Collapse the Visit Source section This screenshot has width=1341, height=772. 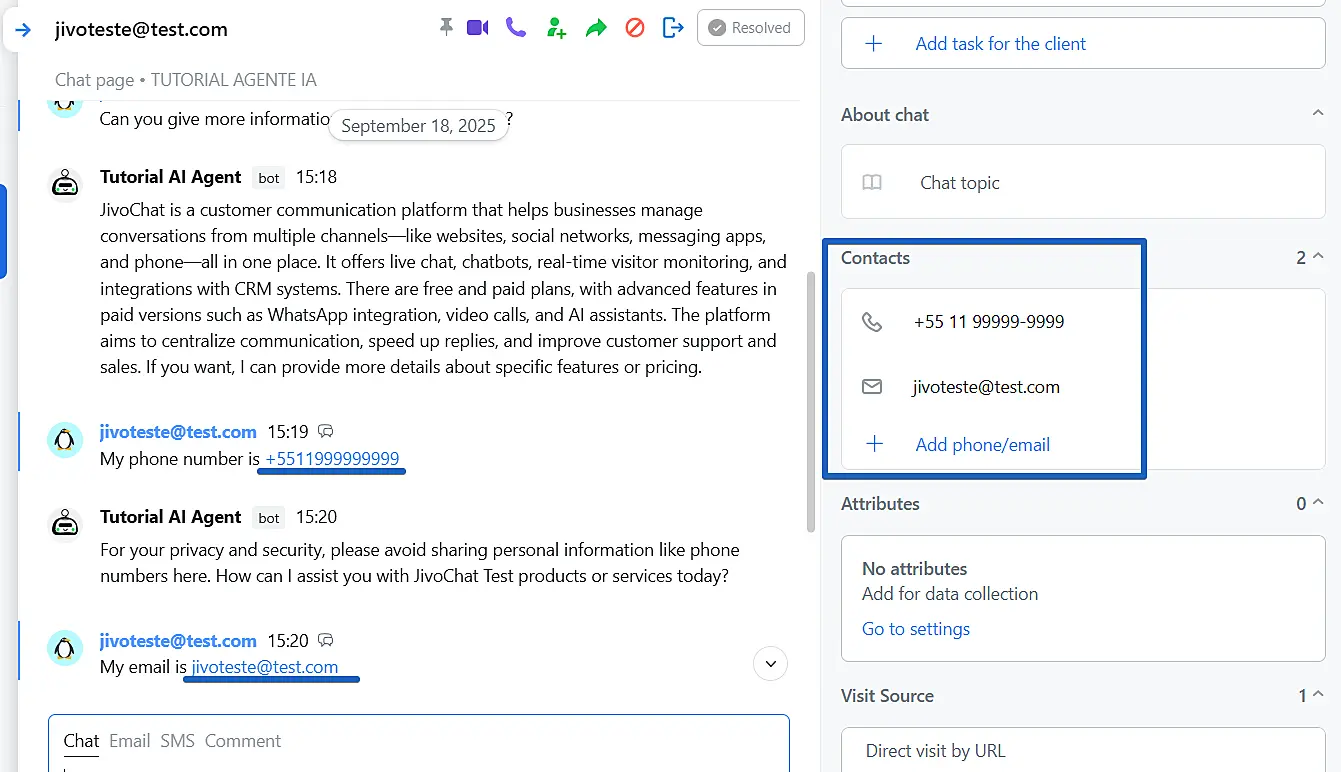click(1317, 695)
